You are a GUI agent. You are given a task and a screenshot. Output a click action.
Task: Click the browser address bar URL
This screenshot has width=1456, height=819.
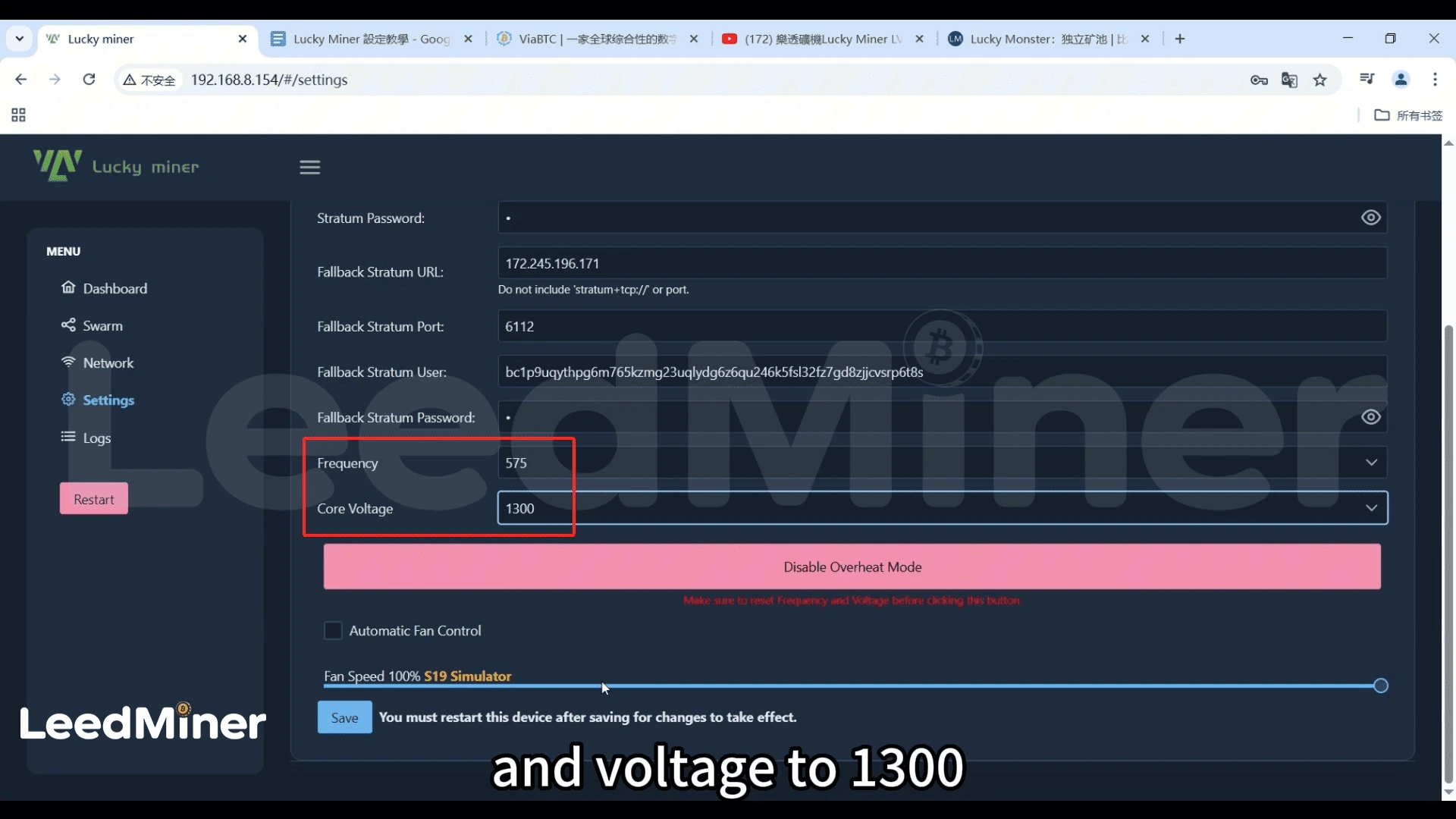[x=269, y=80]
